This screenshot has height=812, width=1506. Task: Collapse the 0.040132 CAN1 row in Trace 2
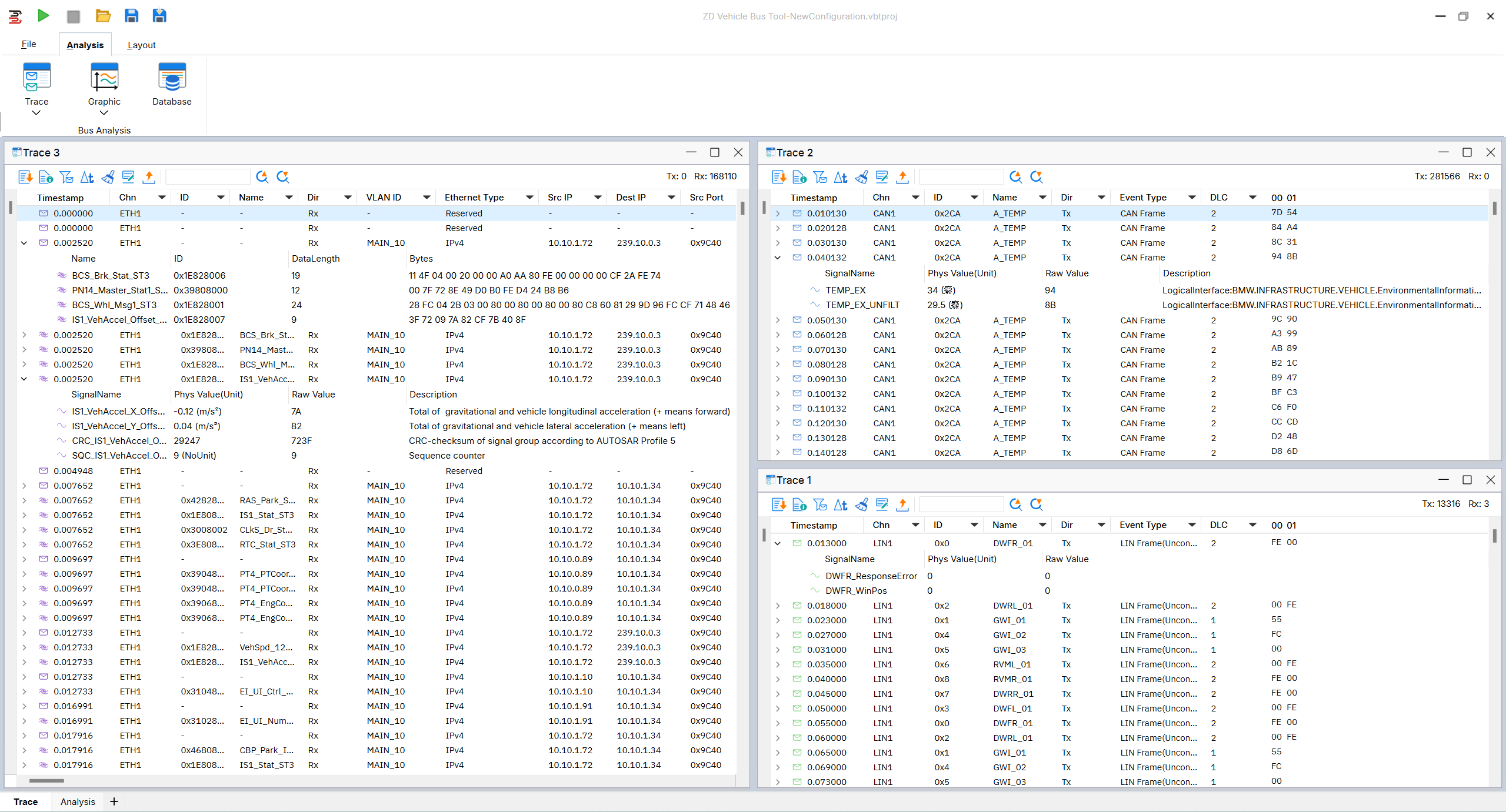(778, 258)
